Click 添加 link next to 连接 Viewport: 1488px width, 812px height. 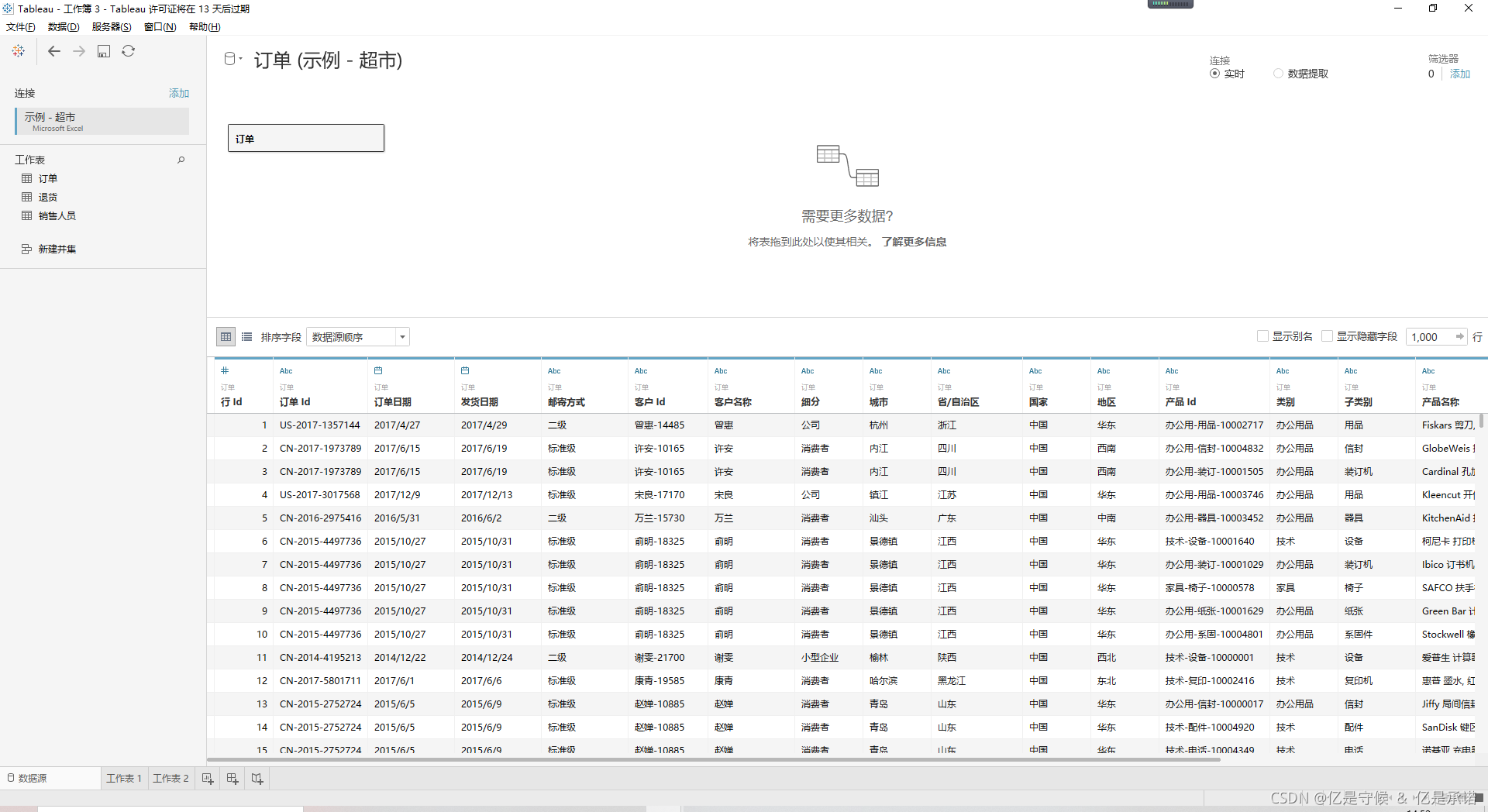pos(179,93)
